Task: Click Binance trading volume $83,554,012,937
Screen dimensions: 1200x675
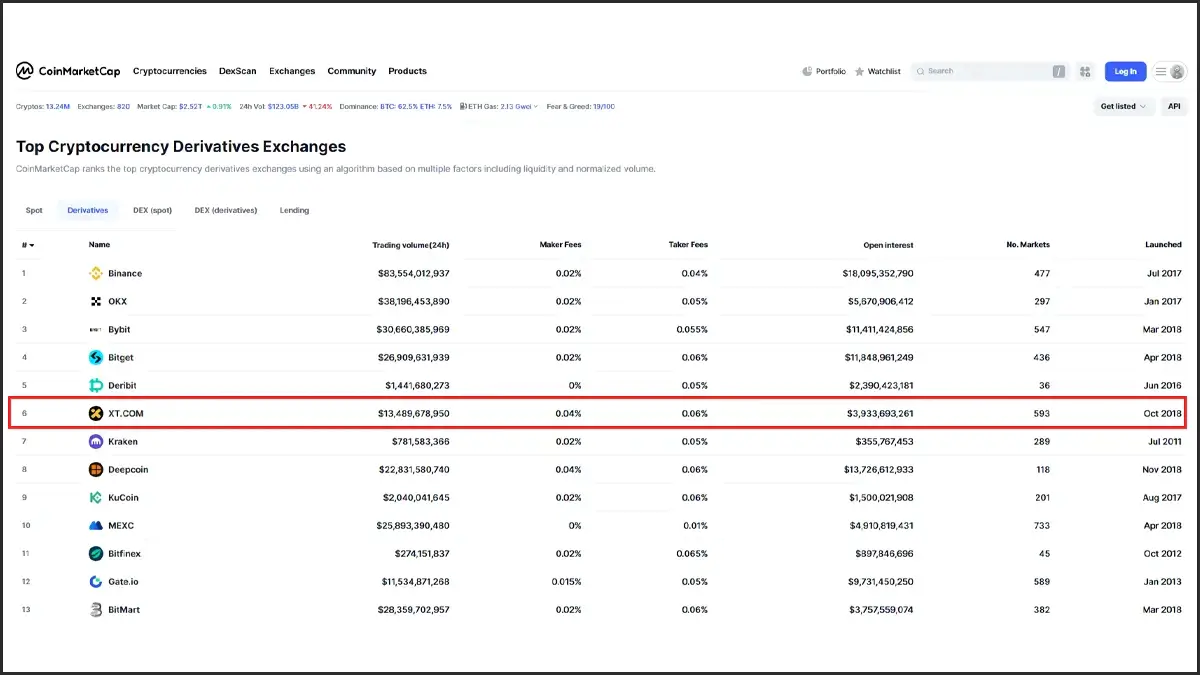Action: coord(413,273)
